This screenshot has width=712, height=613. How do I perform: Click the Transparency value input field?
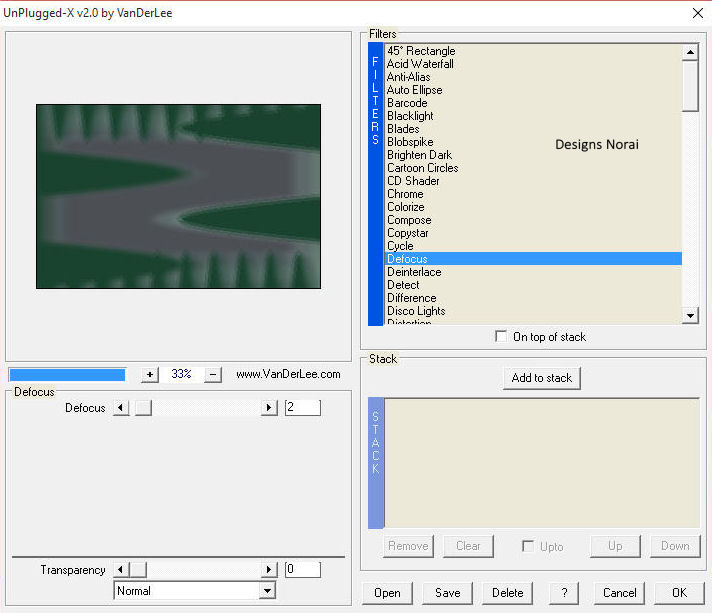[303, 569]
